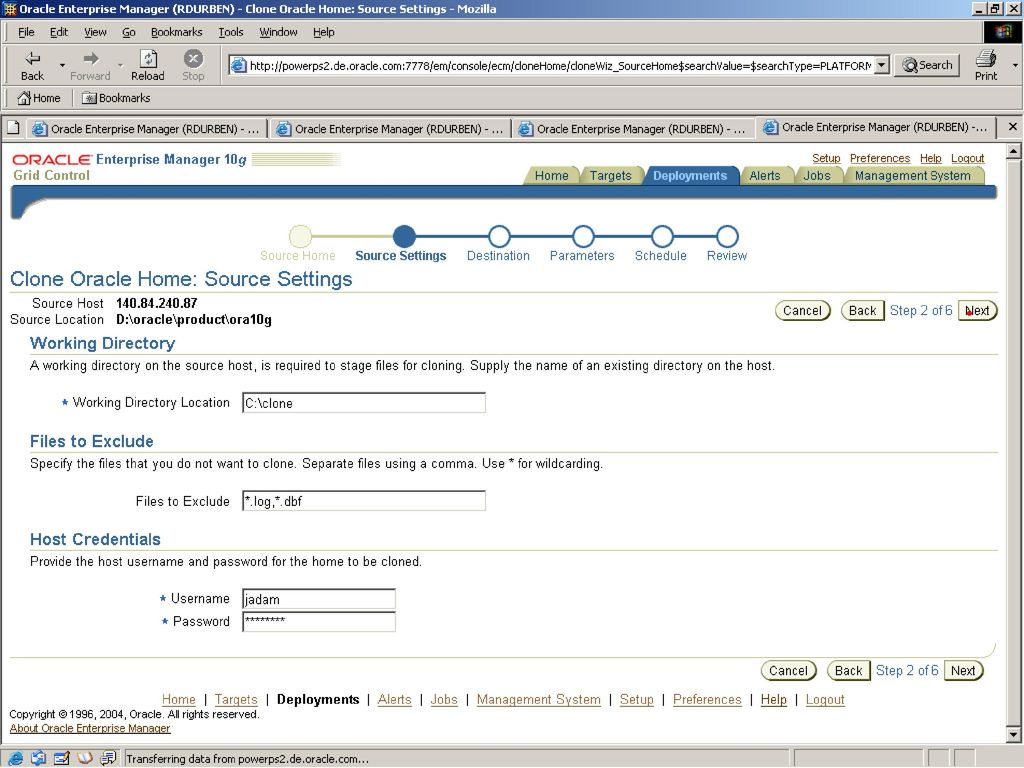Click the Setup link at top right

[x=826, y=159]
